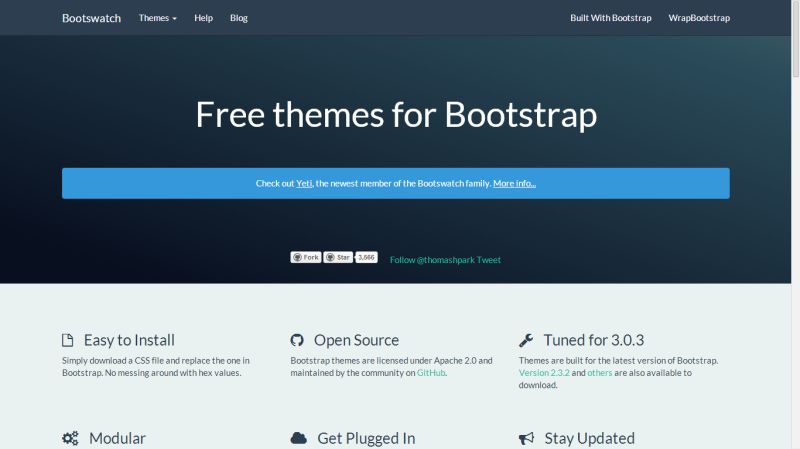The image size is (800, 449).
Task: Click the cloud icon beside Get Plugged In
Action: [x=298, y=438]
